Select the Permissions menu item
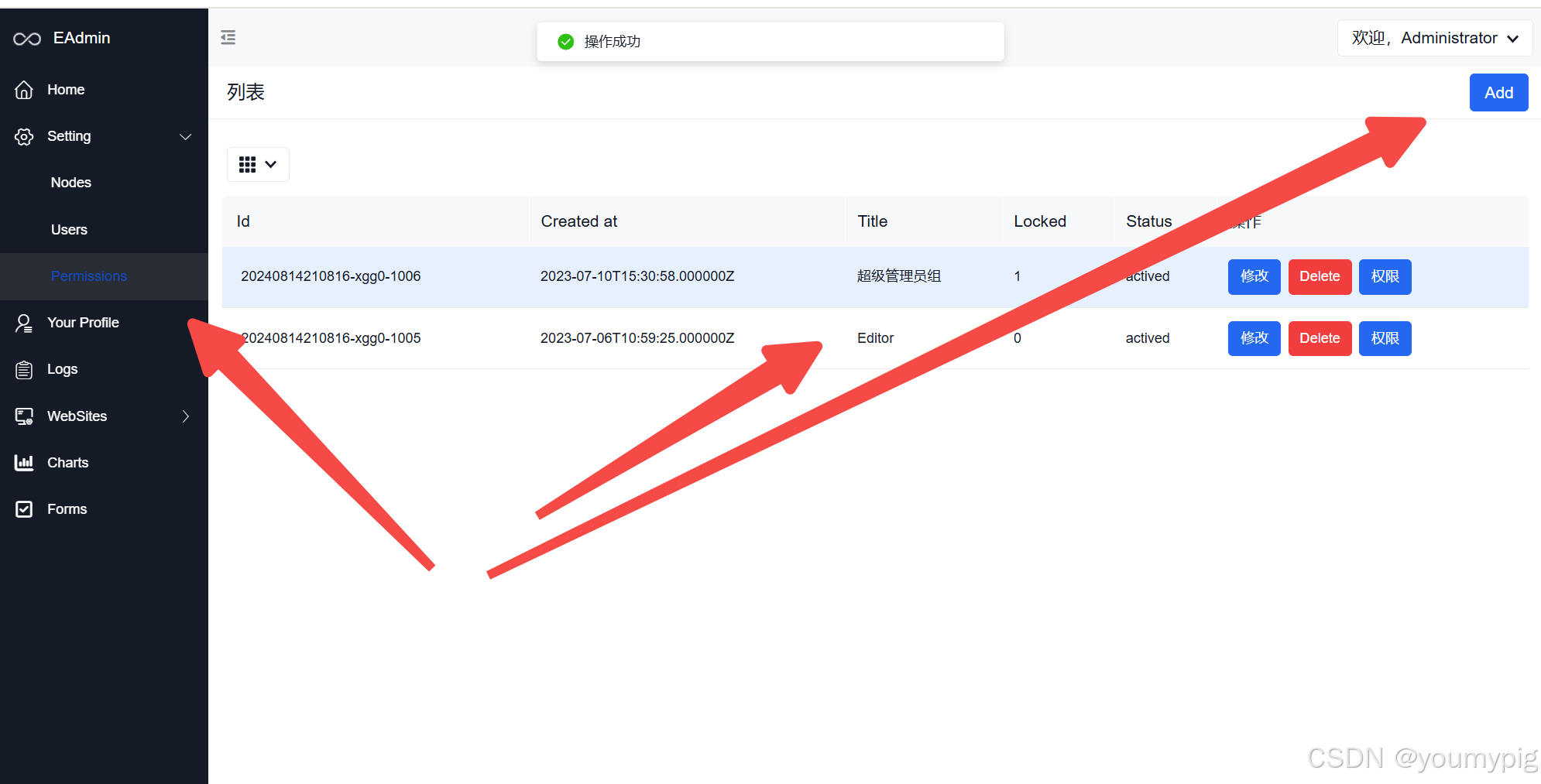The height and width of the screenshot is (784, 1541). click(104, 276)
